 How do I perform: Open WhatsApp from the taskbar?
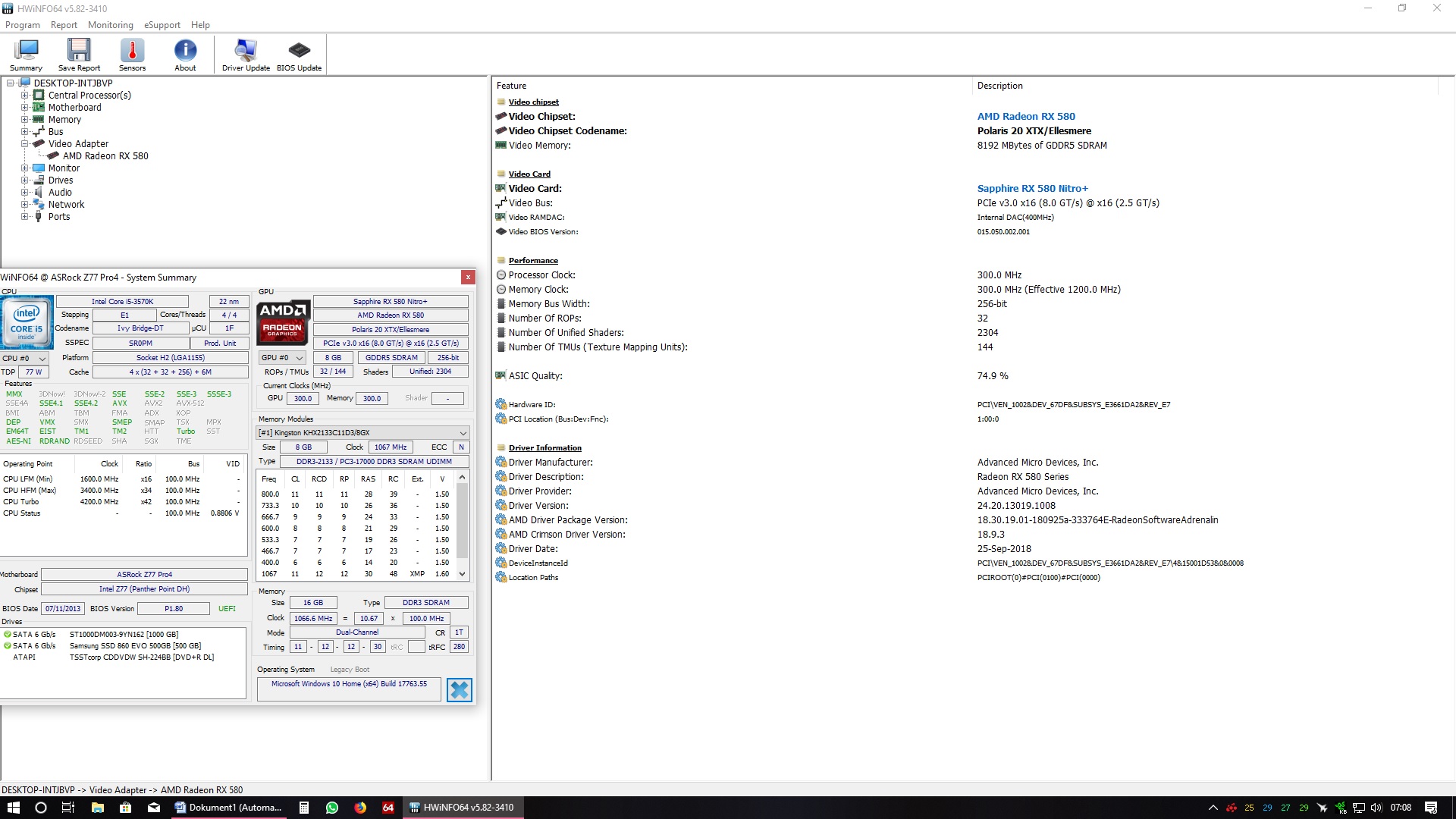(x=332, y=808)
